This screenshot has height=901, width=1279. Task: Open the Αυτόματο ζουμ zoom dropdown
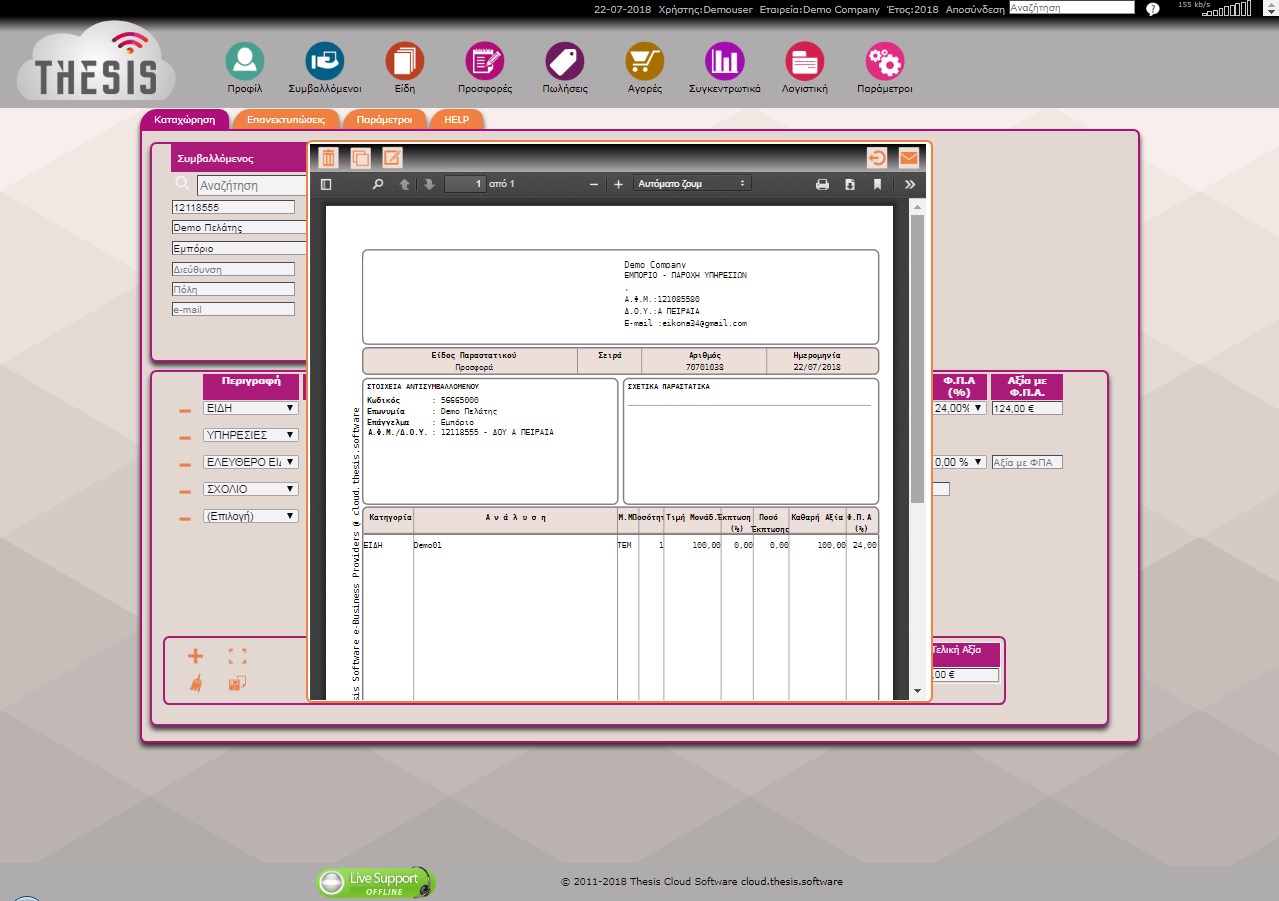tap(692, 184)
